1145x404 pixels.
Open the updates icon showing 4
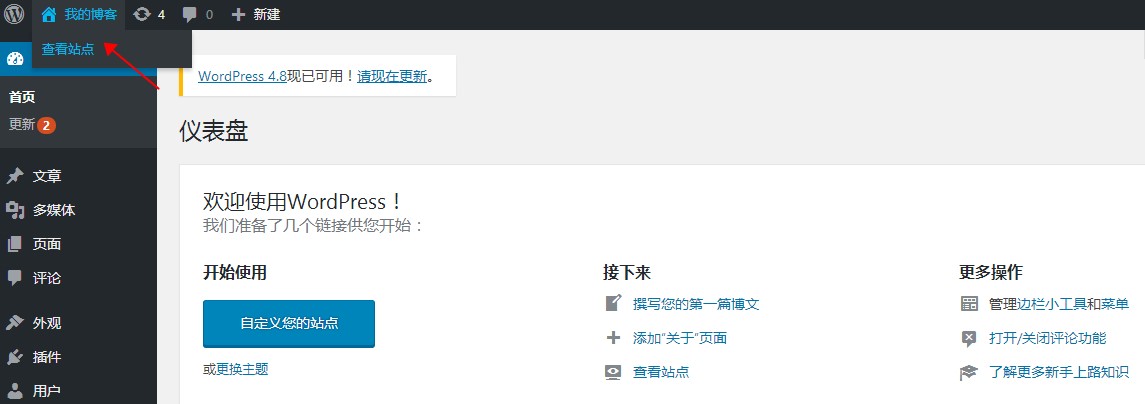(x=142, y=14)
